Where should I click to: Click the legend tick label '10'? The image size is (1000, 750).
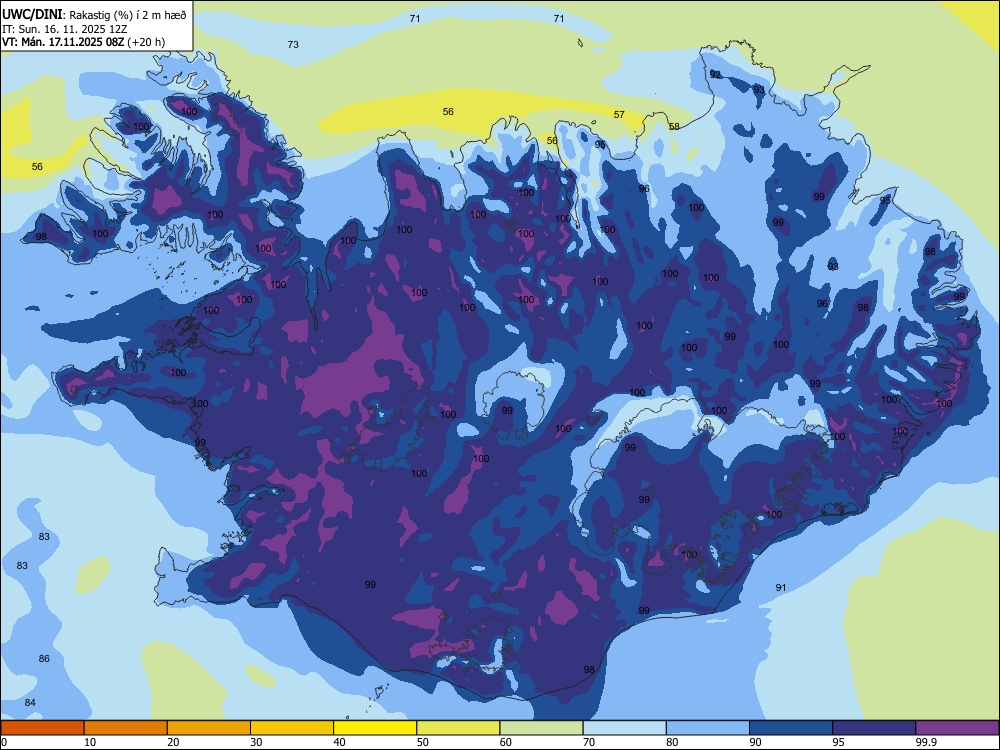90,742
